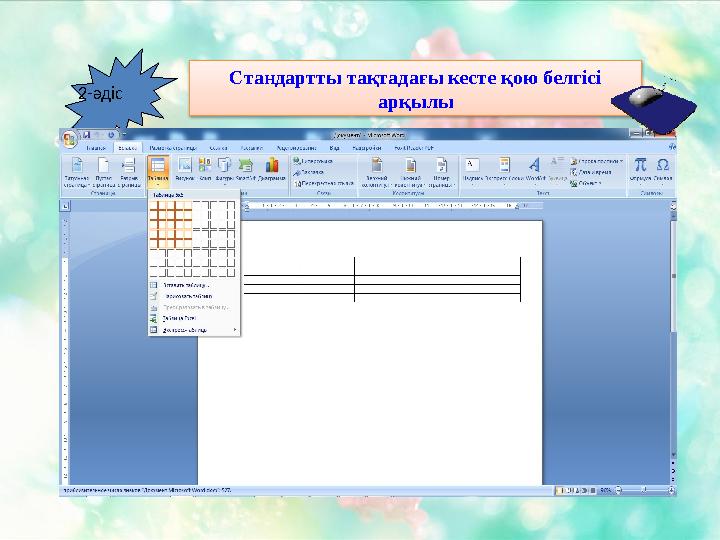720x540 pixels.
Task: Insert a Пустая страница blank page
Action: pyautogui.click(x=104, y=172)
